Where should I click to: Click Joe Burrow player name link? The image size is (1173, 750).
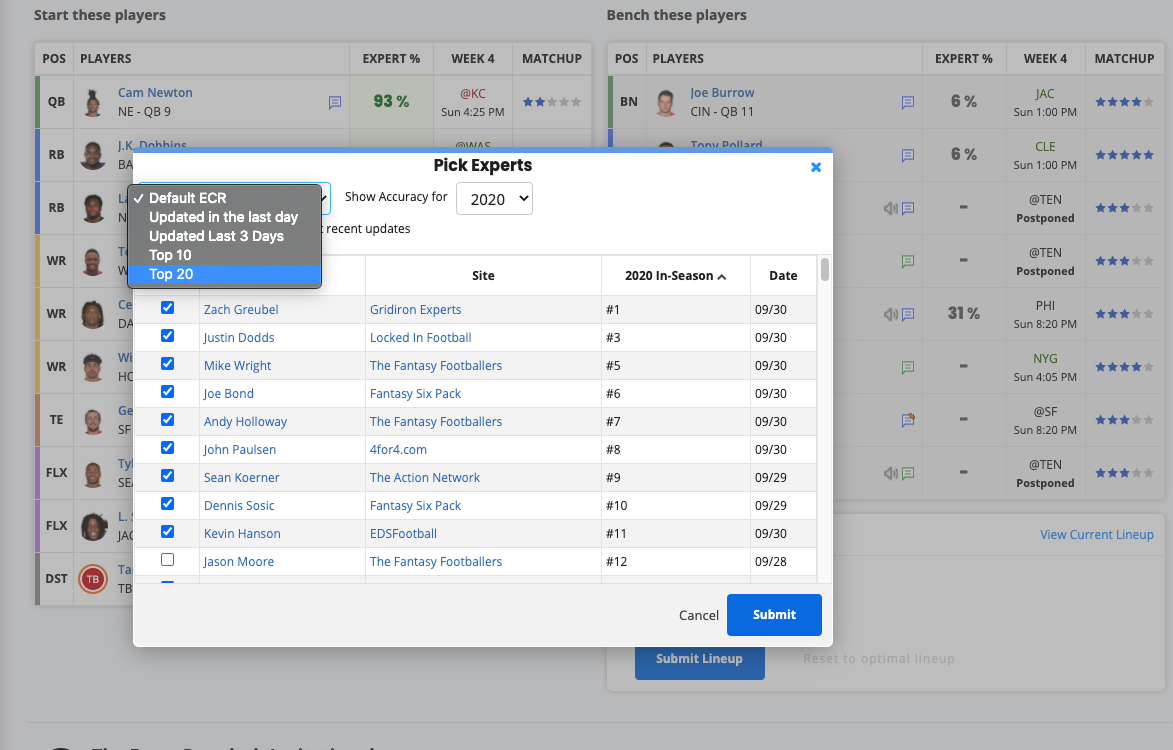click(722, 93)
